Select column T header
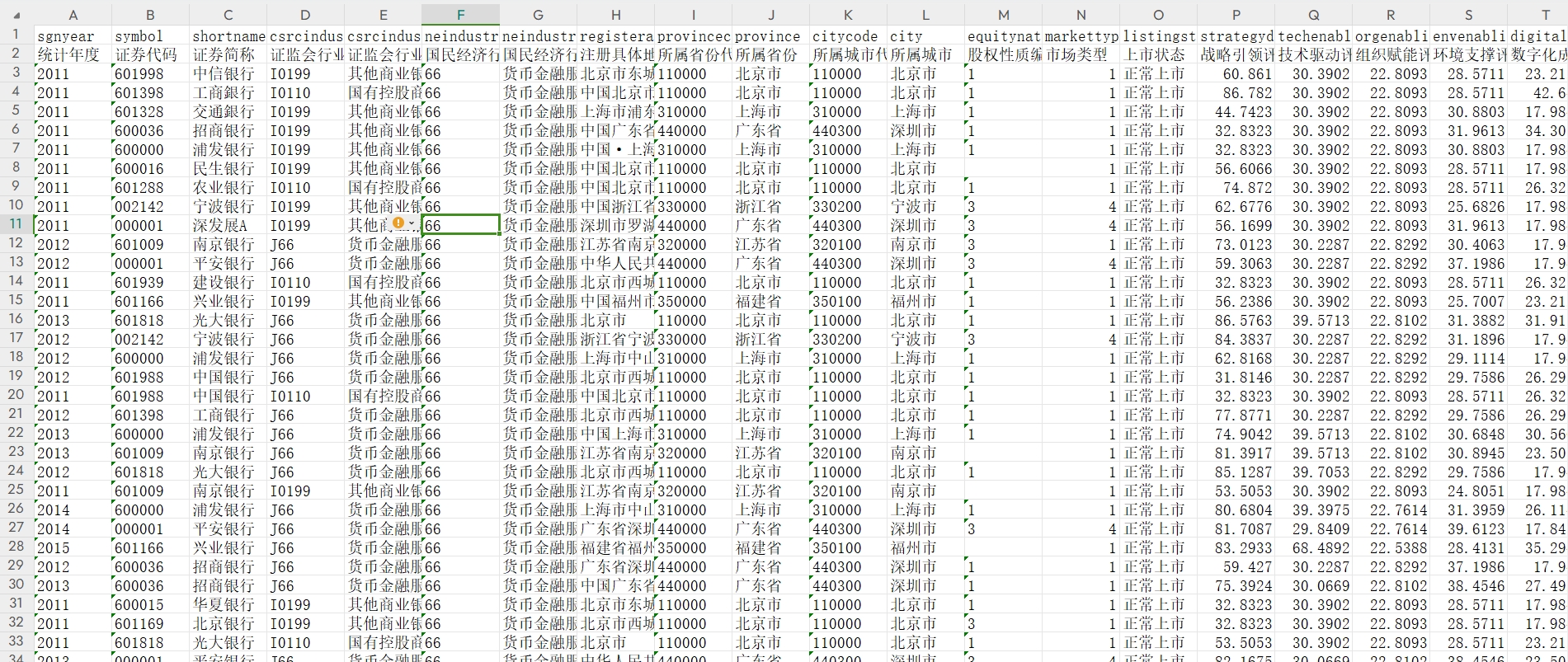Viewport: 1568px width, 662px height. tap(1545, 15)
